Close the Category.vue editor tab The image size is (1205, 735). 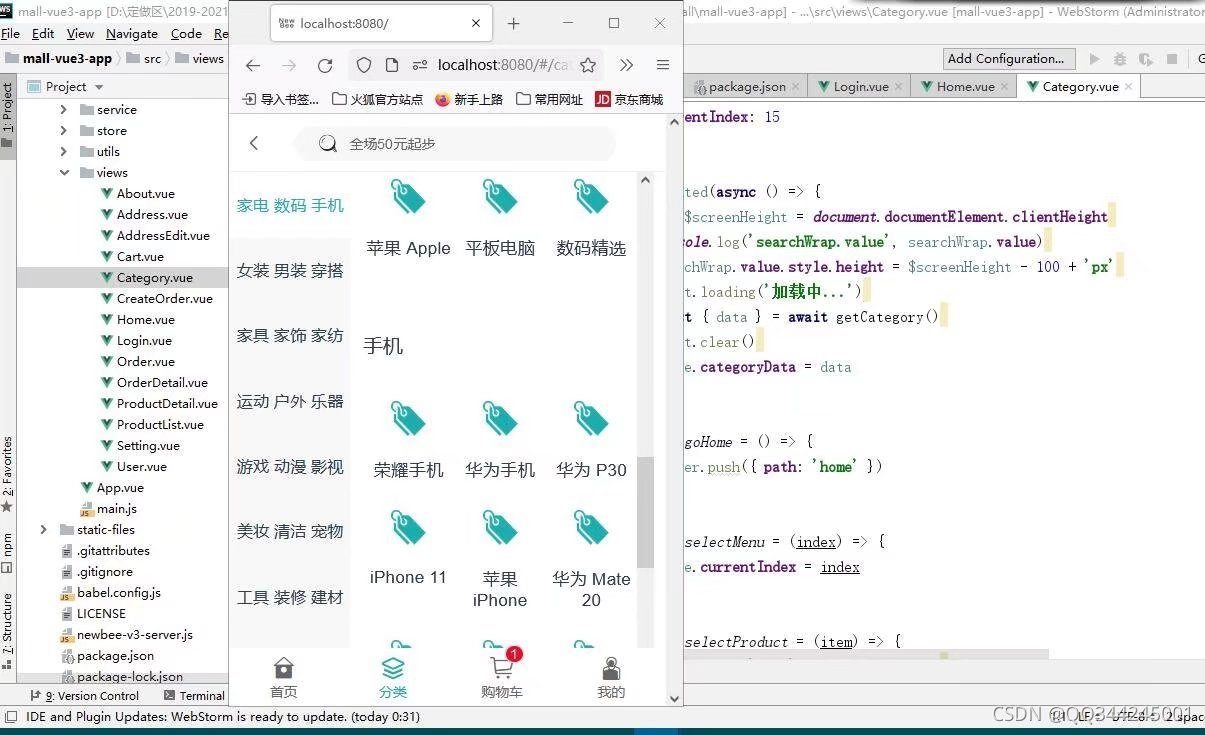coord(1128,87)
